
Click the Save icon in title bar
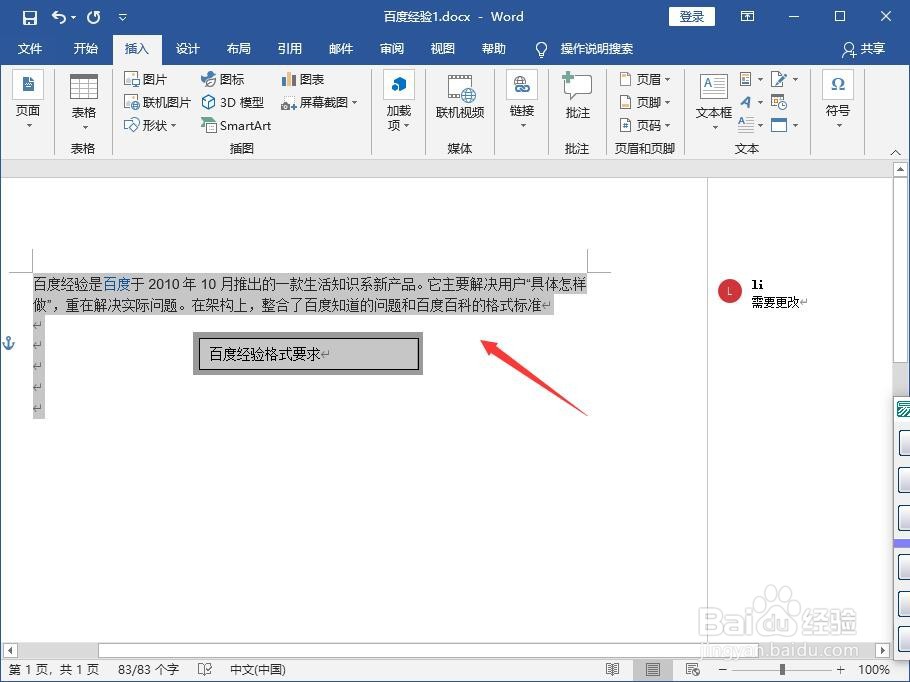(30, 17)
